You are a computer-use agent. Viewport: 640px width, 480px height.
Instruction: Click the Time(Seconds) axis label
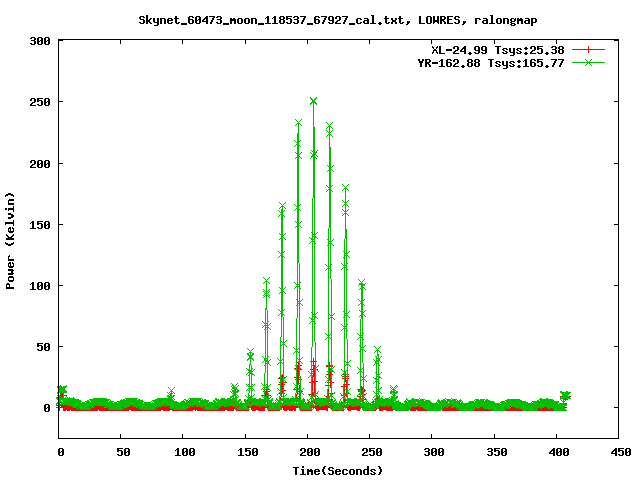click(338, 471)
